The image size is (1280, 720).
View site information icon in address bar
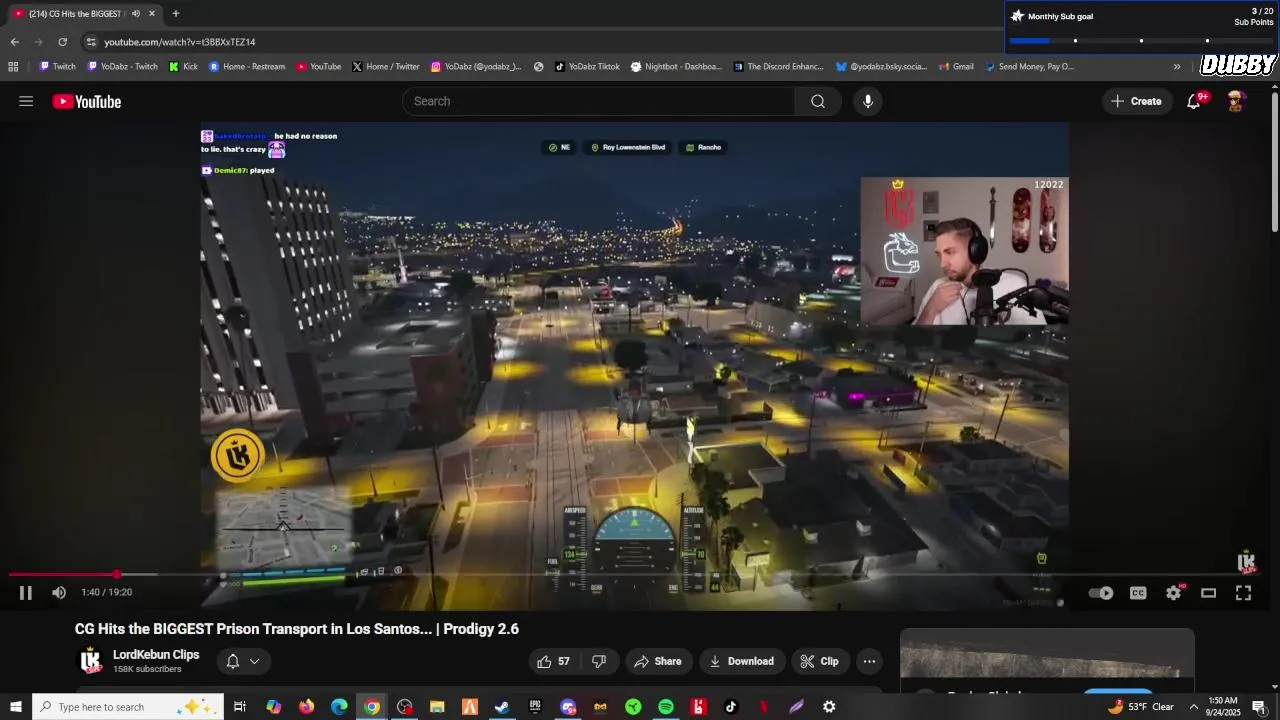click(x=90, y=42)
